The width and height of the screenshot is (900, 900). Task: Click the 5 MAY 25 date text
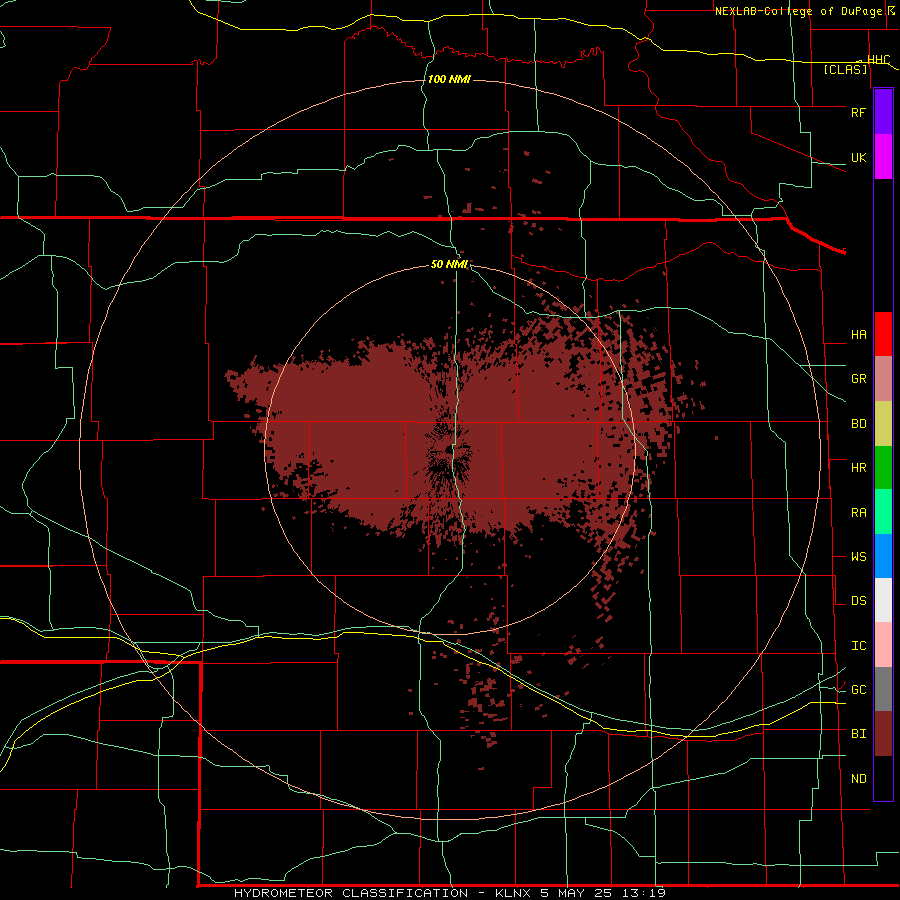click(x=577, y=893)
